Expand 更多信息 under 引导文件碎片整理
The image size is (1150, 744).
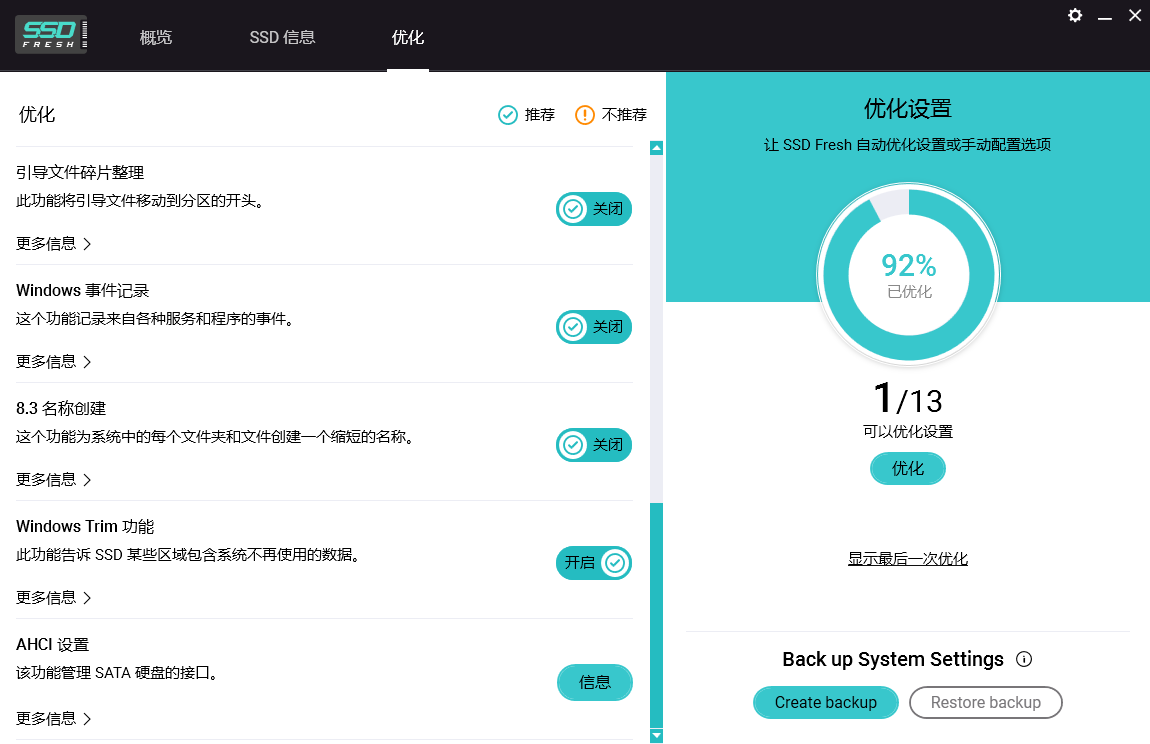pos(54,243)
